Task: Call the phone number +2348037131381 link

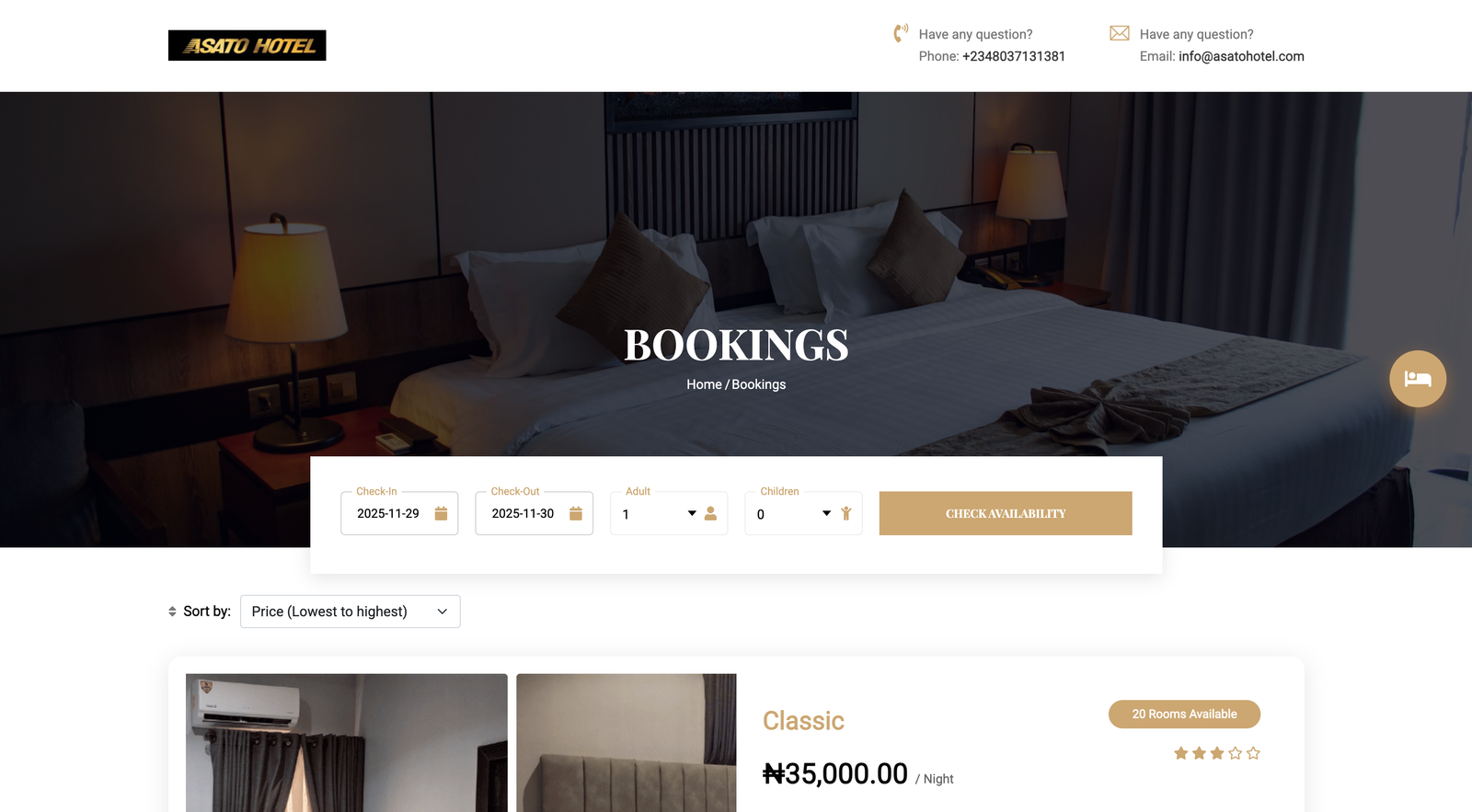Action: pos(1014,56)
